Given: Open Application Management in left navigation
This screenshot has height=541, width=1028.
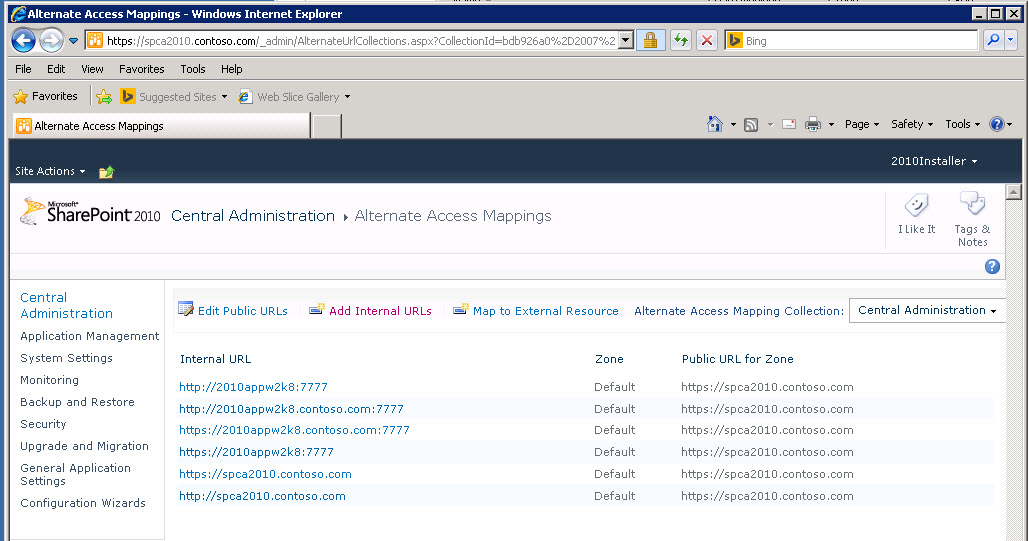Looking at the screenshot, I should 90,336.
